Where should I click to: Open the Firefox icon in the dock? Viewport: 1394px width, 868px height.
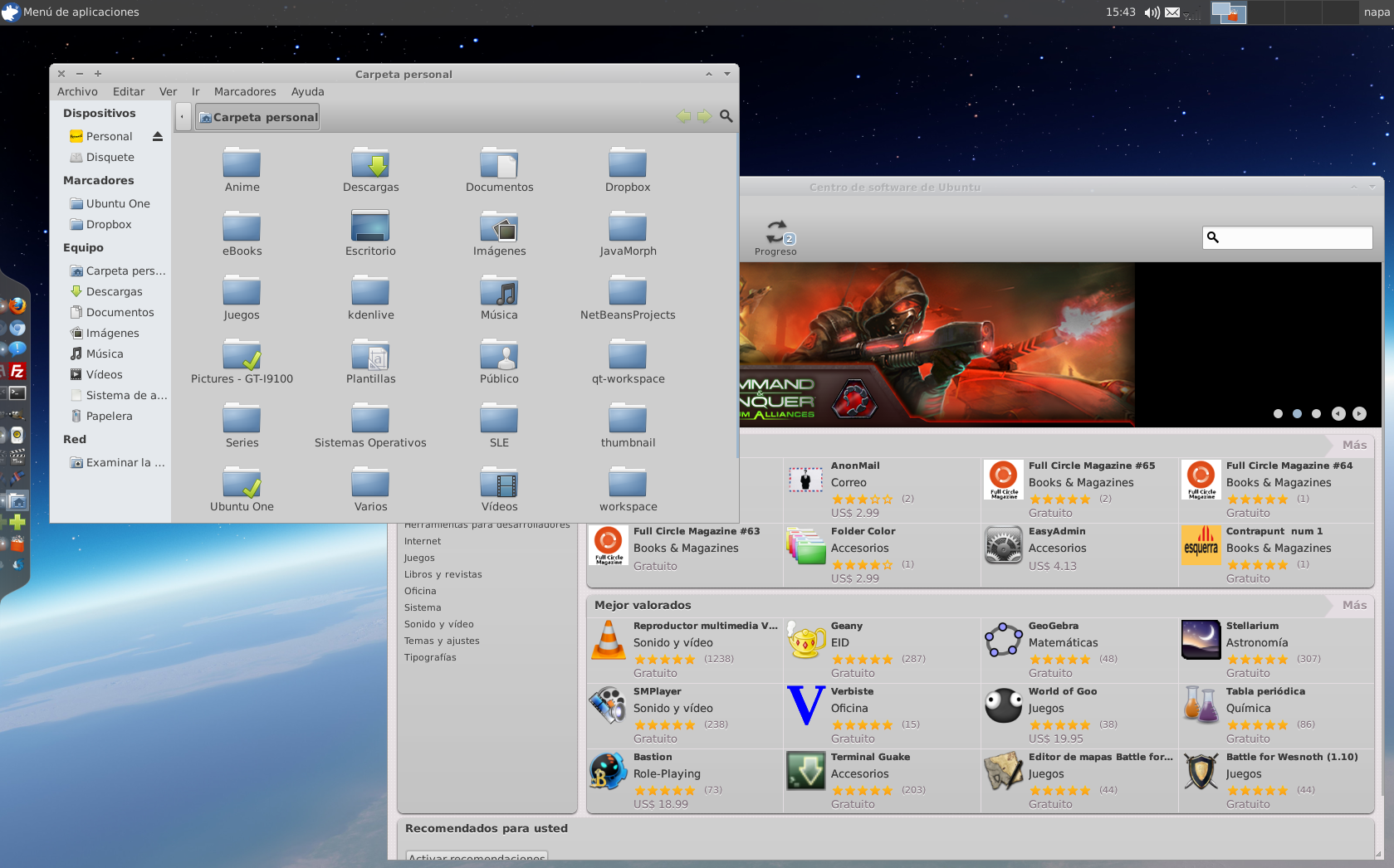point(17,305)
